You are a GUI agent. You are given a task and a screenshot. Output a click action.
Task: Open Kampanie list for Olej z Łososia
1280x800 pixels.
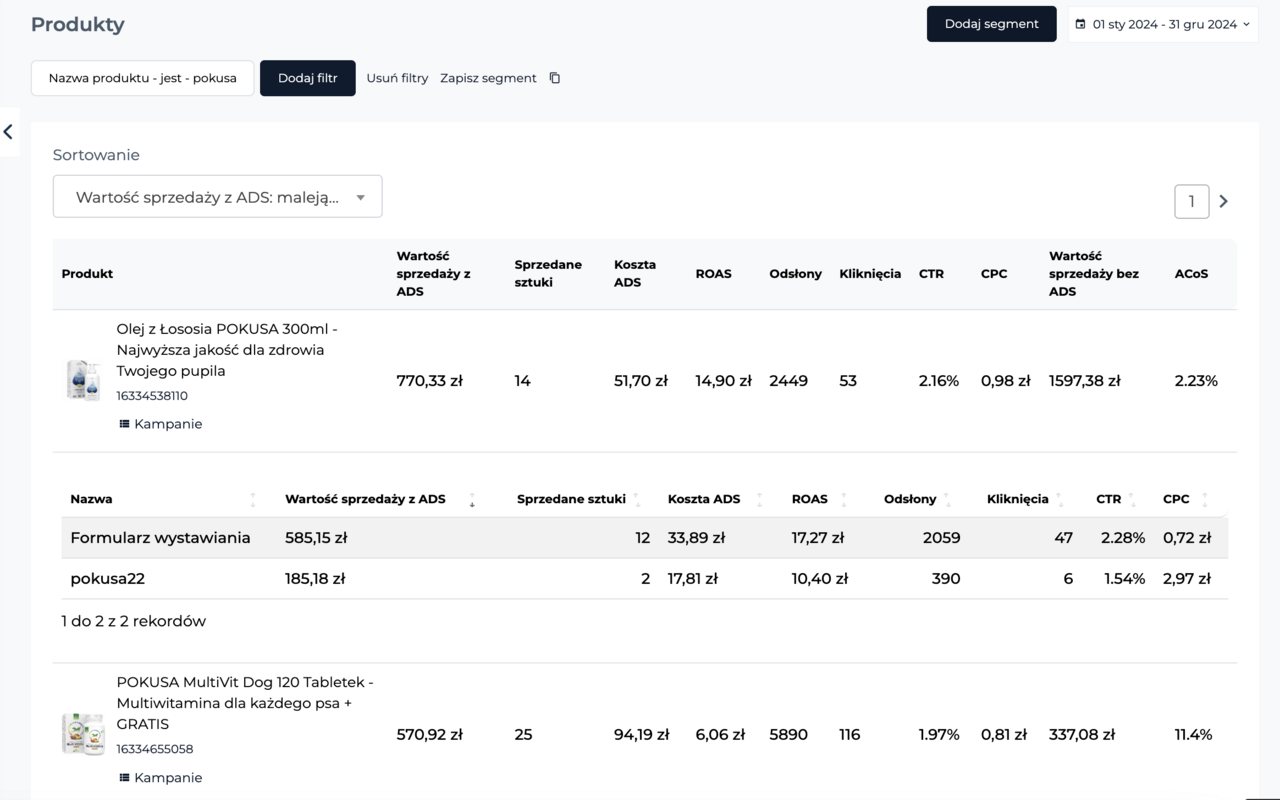[160, 424]
